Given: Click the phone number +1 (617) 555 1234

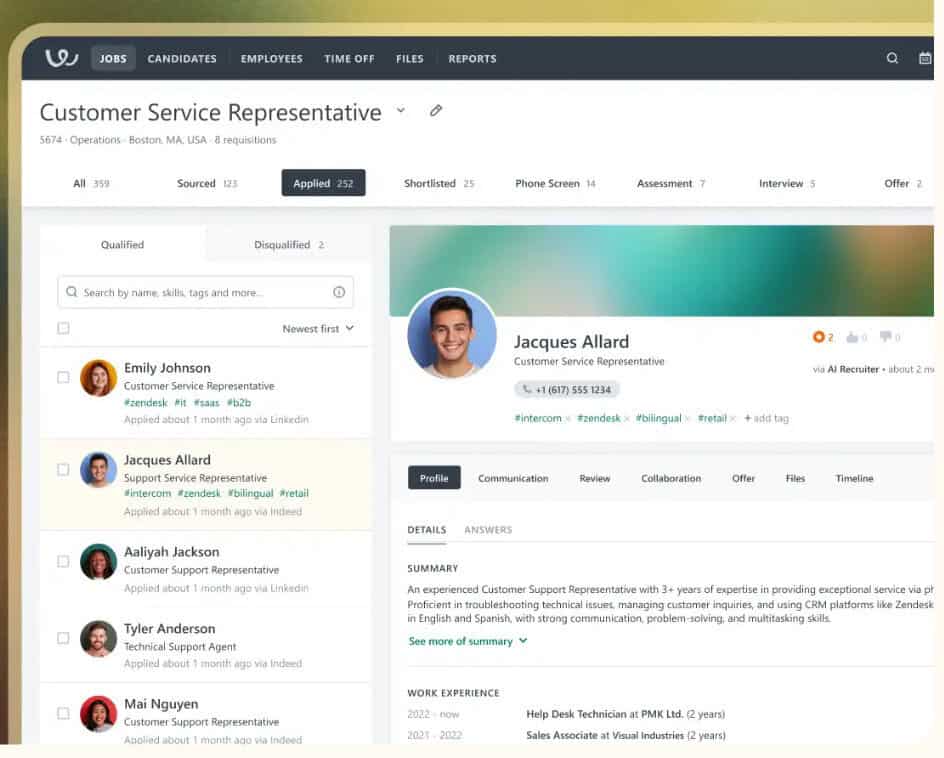Looking at the screenshot, I should tap(567, 390).
